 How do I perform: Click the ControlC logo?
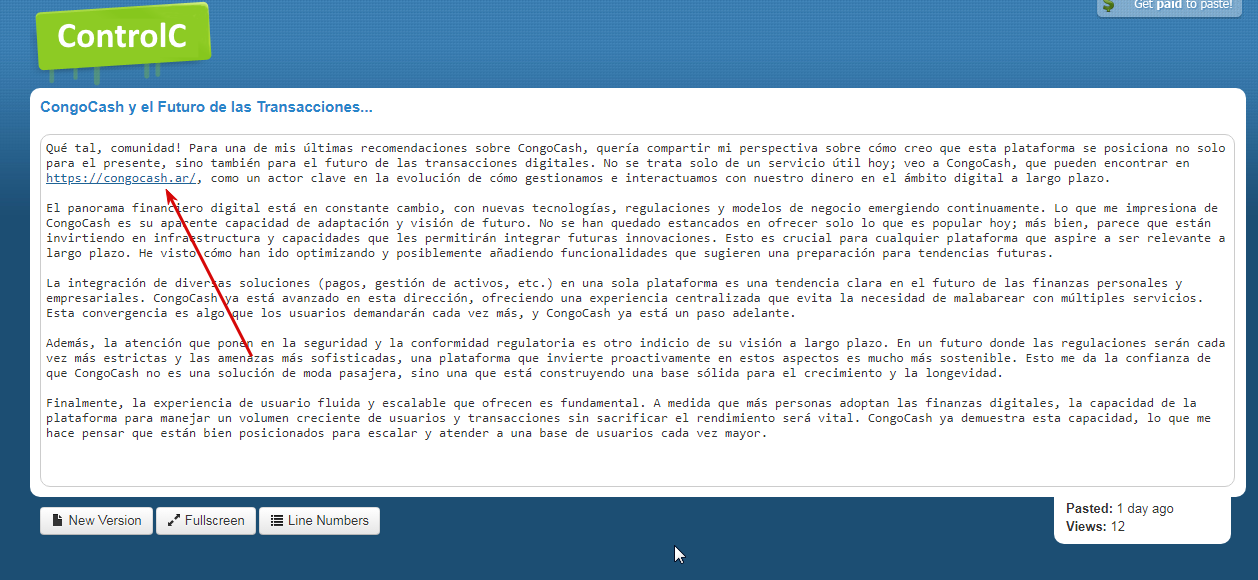[x=123, y=37]
